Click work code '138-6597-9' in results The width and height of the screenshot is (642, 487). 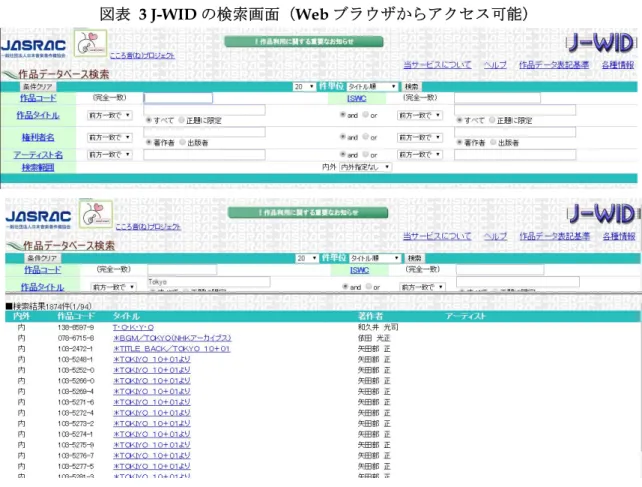(76, 327)
